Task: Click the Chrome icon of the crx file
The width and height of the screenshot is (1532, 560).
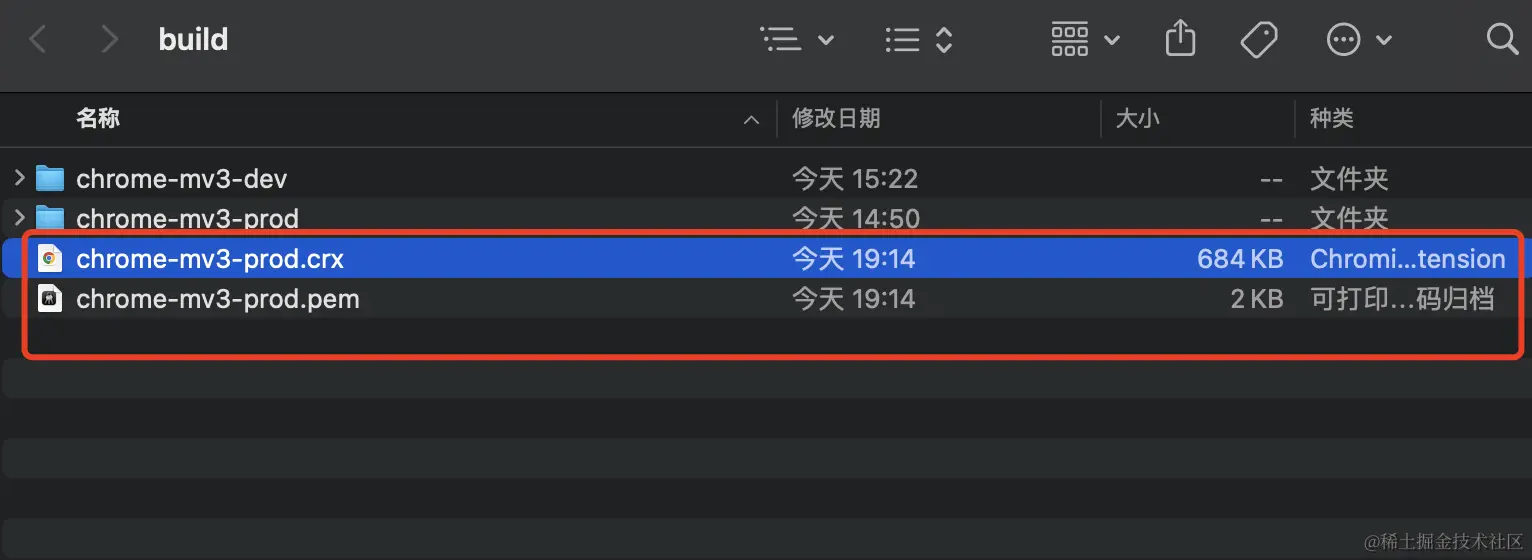Action: coord(49,259)
